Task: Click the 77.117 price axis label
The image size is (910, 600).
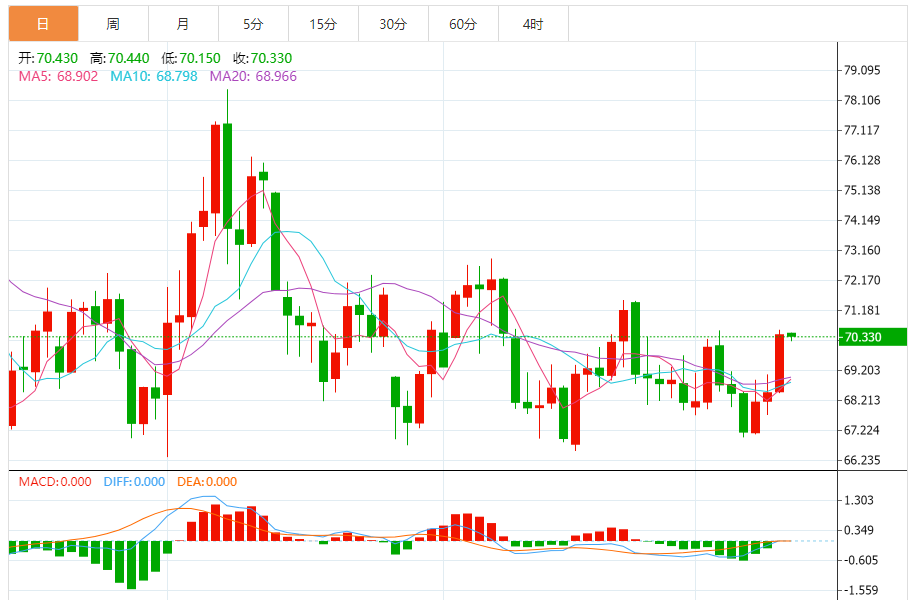Action: [x=862, y=130]
